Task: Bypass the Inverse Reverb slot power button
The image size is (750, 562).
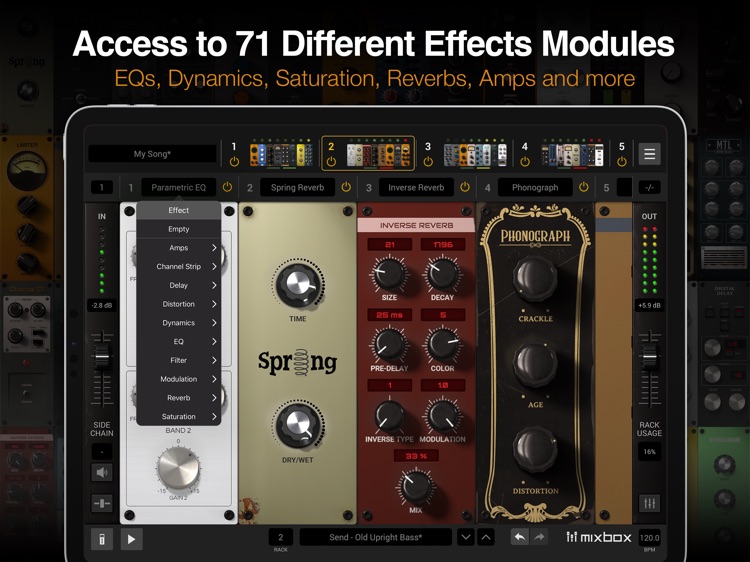Action: pyautogui.click(x=464, y=187)
